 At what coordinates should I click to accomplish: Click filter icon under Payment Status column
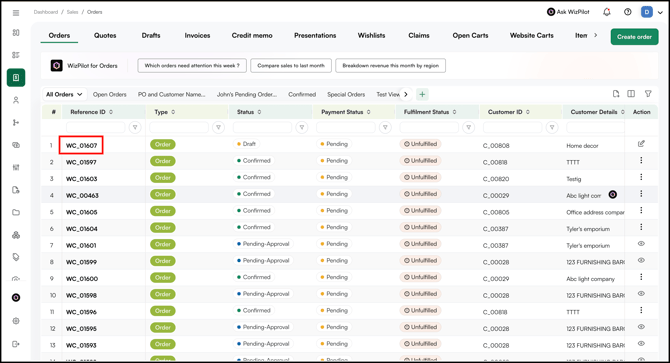tap(385, 127)
